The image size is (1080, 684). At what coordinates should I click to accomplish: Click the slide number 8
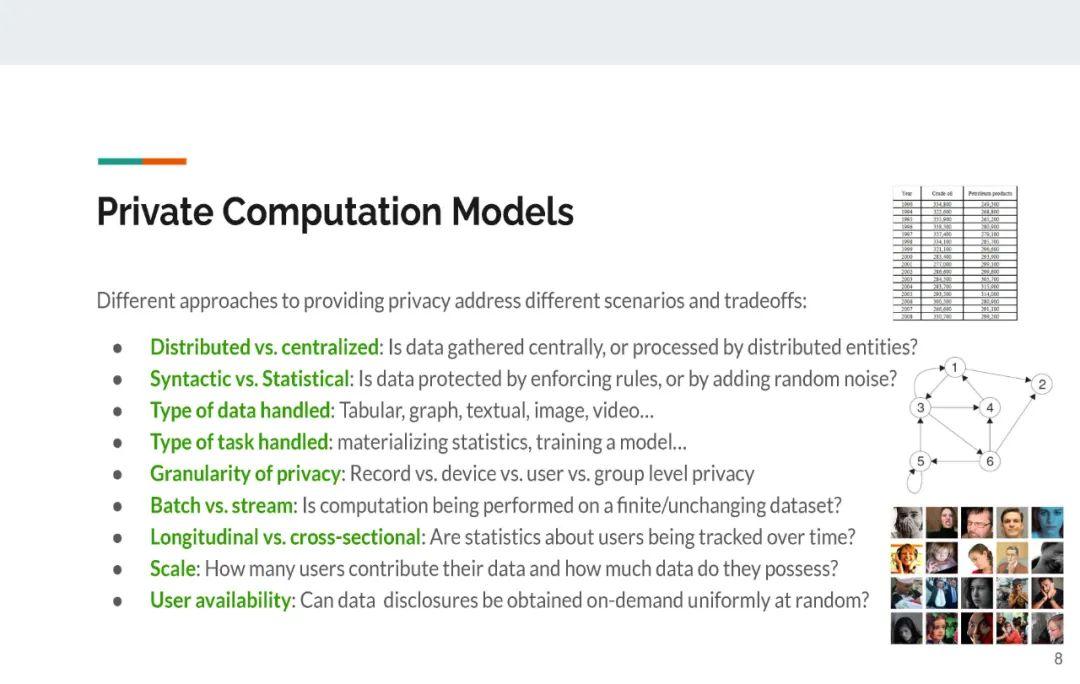(1058, 659)
